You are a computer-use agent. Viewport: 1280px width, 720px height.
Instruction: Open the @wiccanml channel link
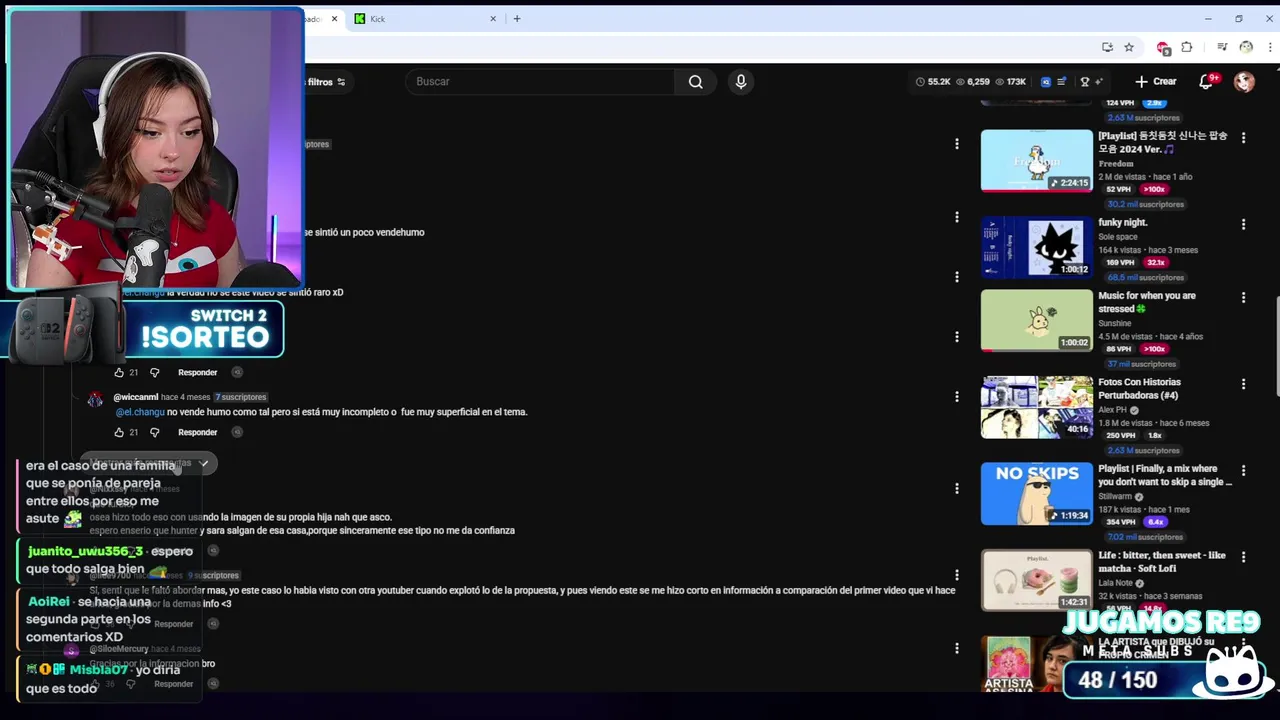(135, 397)
